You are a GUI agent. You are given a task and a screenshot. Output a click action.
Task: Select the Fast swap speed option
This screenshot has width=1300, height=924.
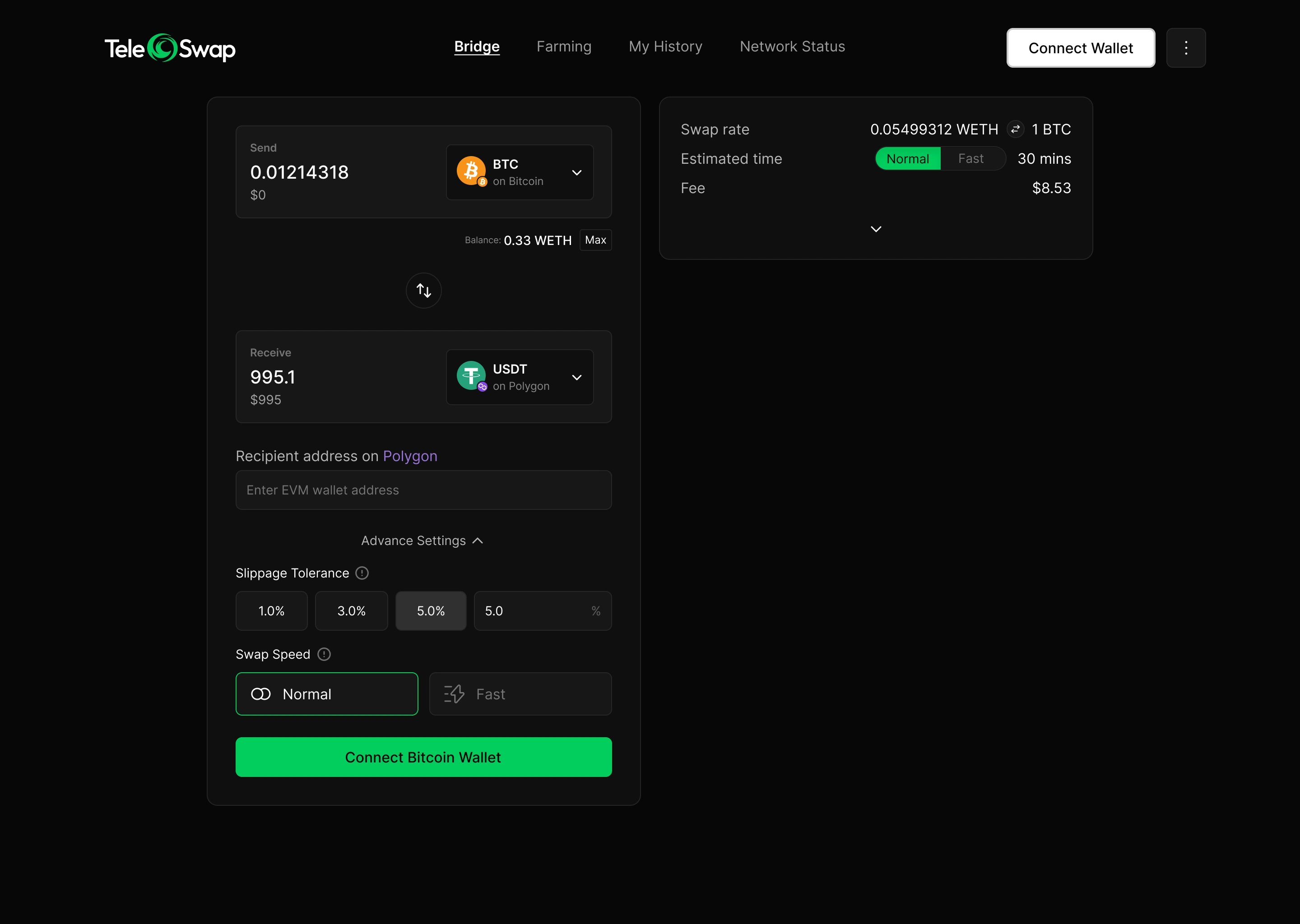tap(520, 694)
